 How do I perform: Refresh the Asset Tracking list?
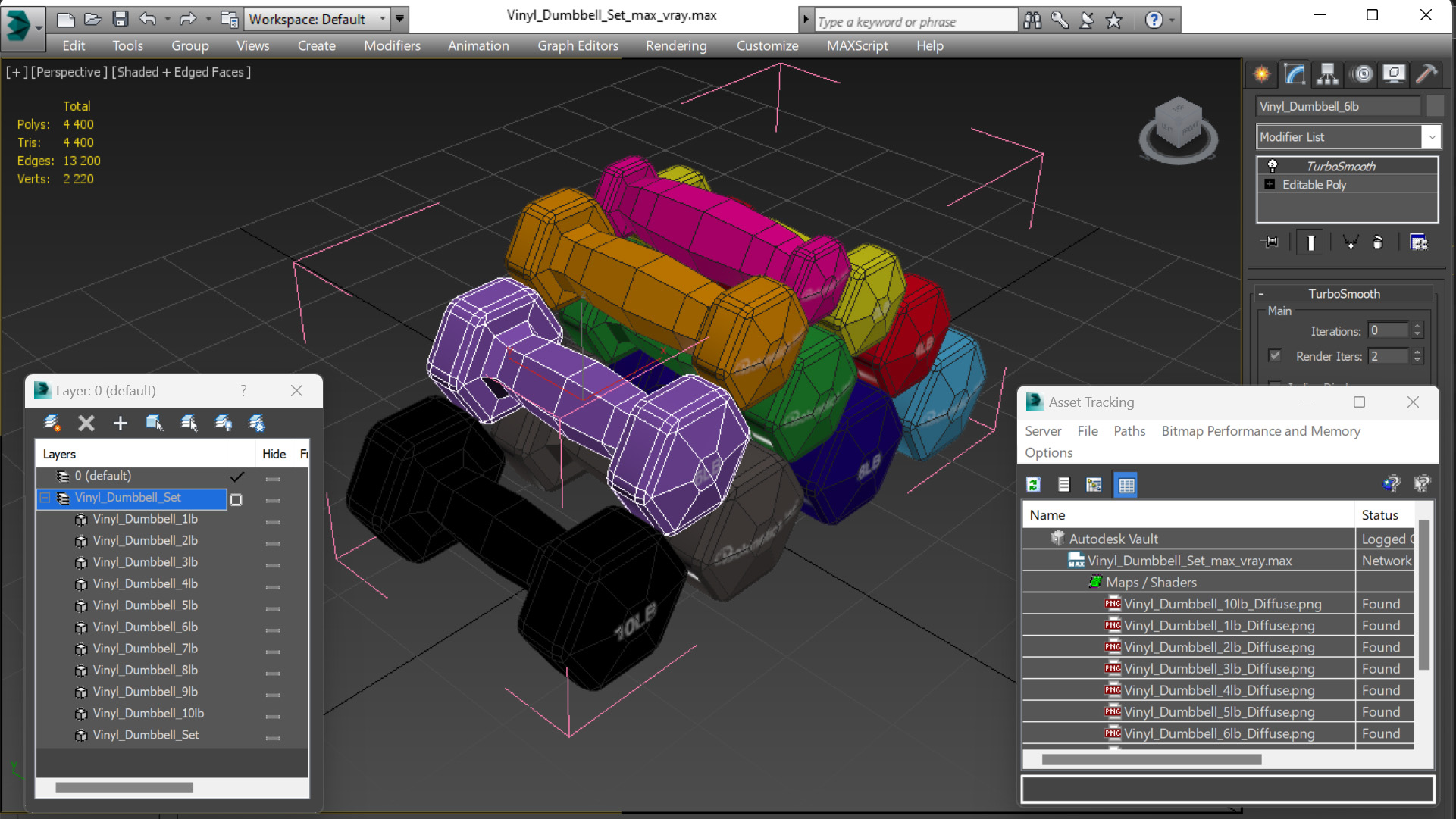tap(1033, 485)
